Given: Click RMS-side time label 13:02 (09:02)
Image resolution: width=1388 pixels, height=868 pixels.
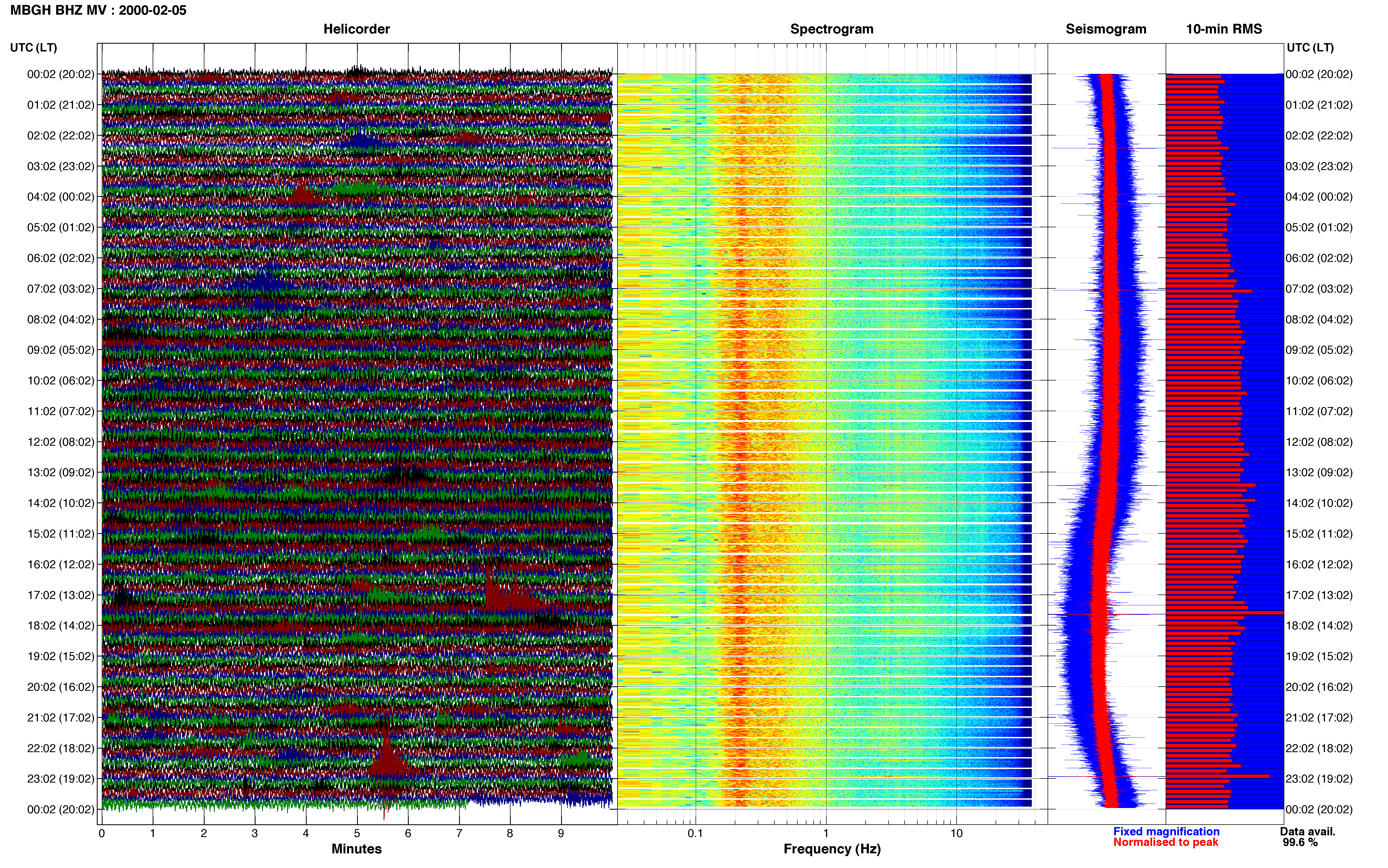Looking at the screenshot, I should click(1319, 473).
